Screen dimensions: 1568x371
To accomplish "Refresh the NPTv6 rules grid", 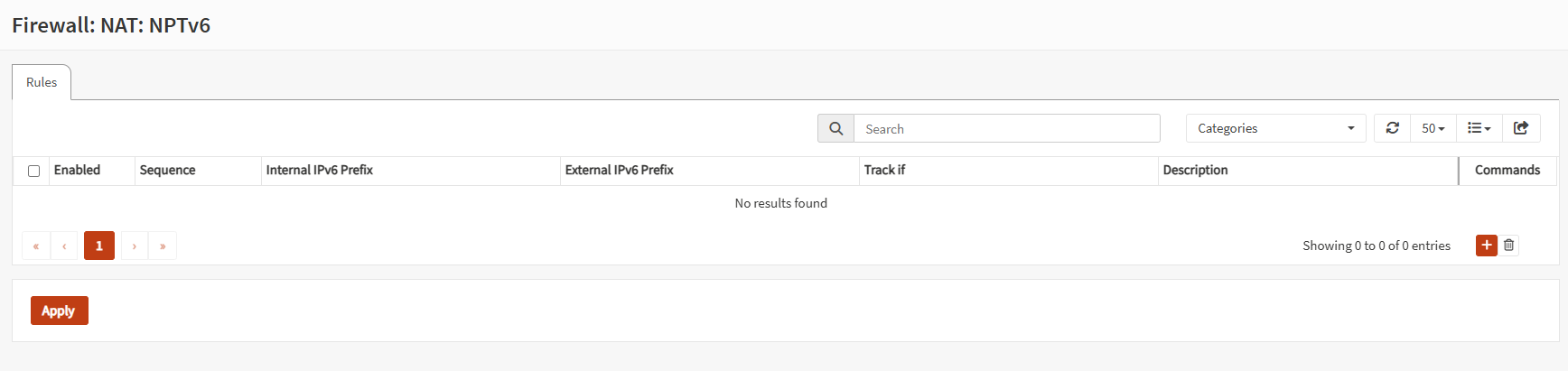I will tap(1392, 128).
